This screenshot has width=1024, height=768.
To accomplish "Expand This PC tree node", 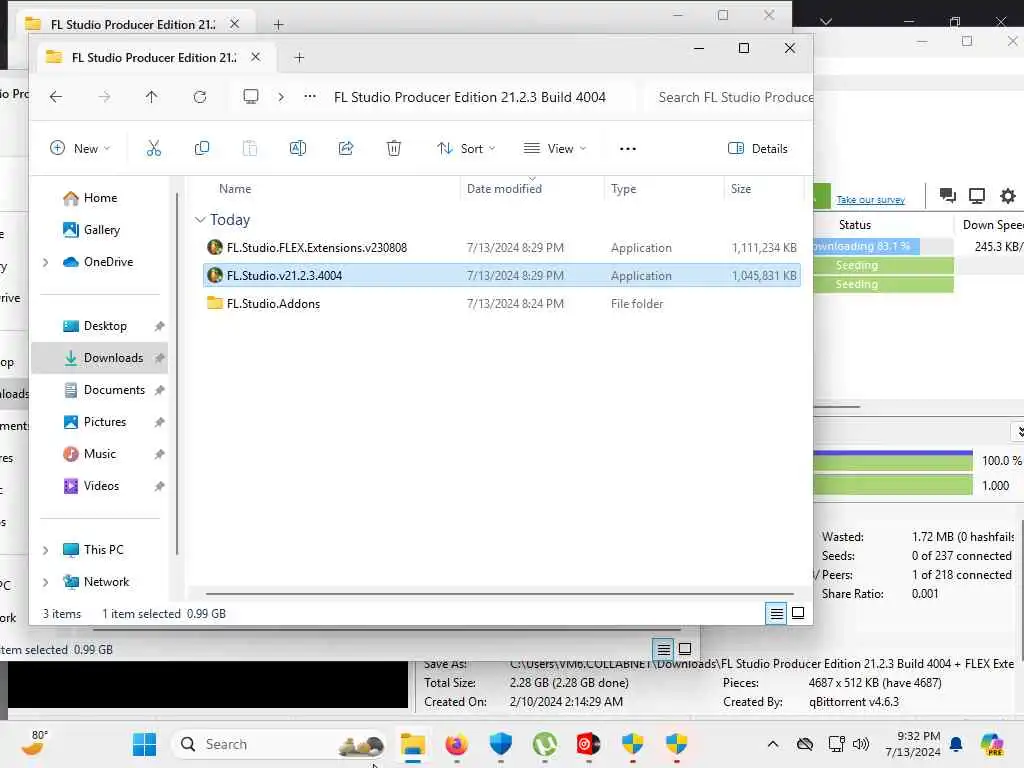I will click(x=45, y=551).
